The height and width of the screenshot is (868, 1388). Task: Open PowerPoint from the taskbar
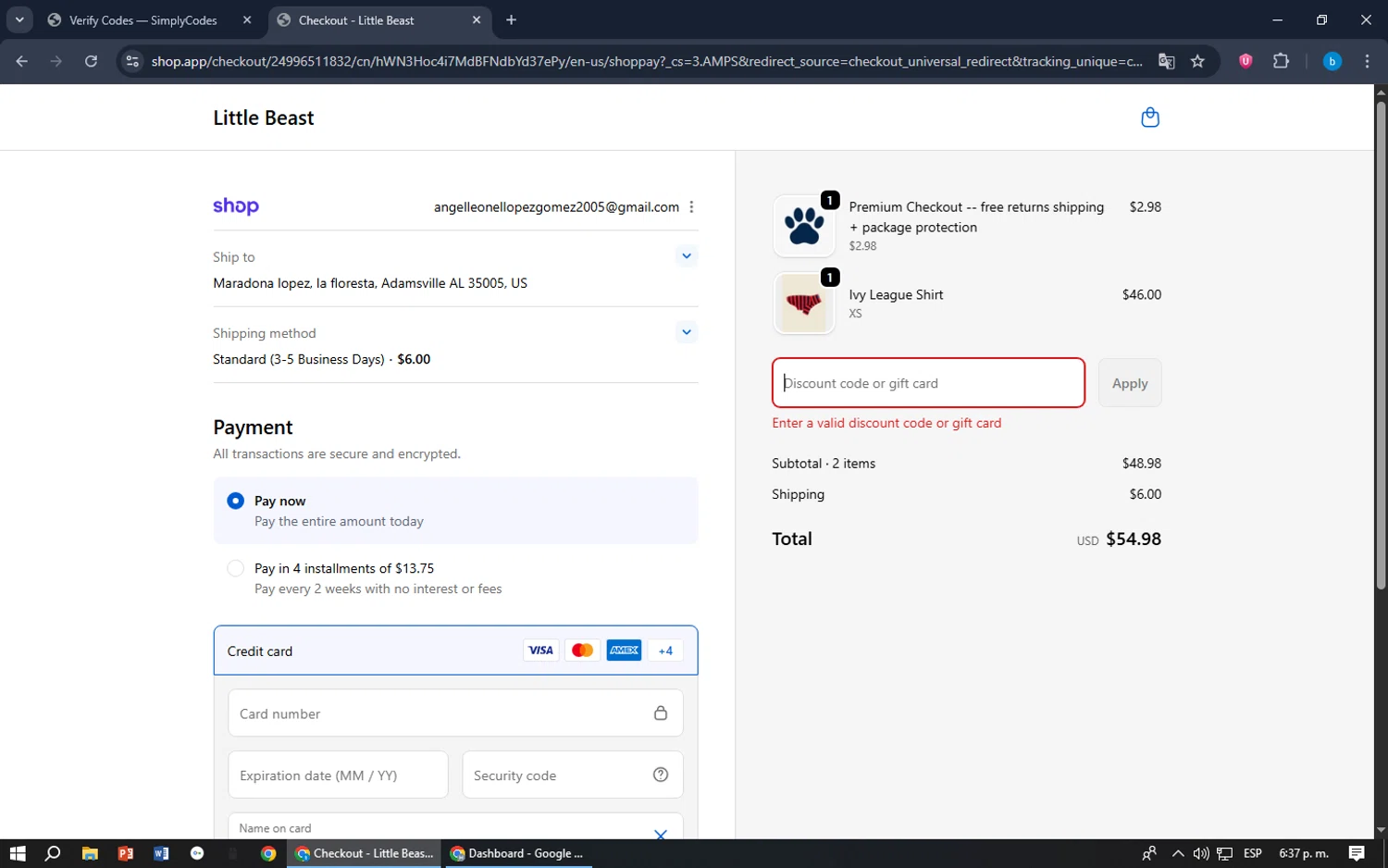126,853
